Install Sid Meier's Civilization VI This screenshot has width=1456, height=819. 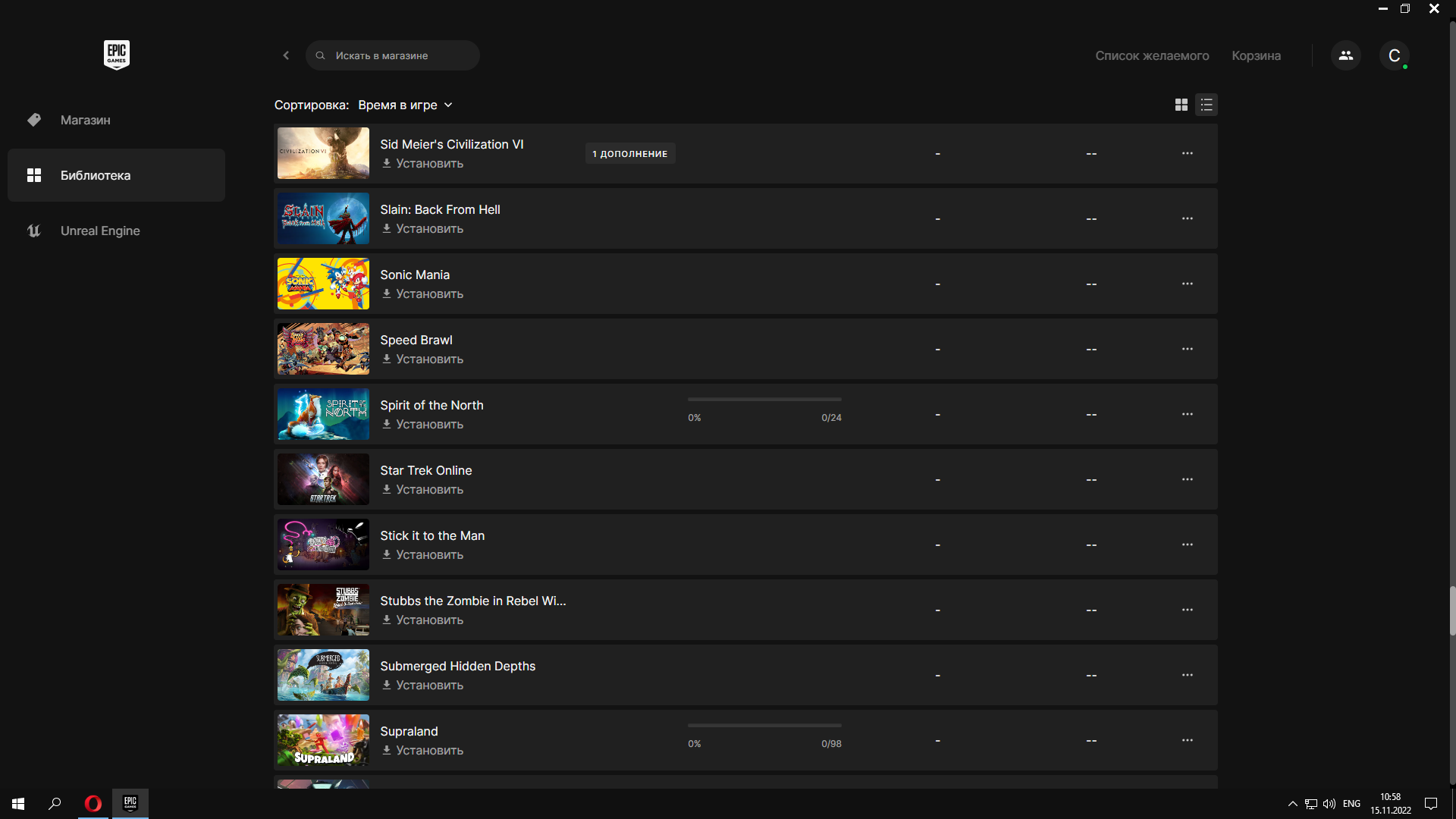point(422,163)
